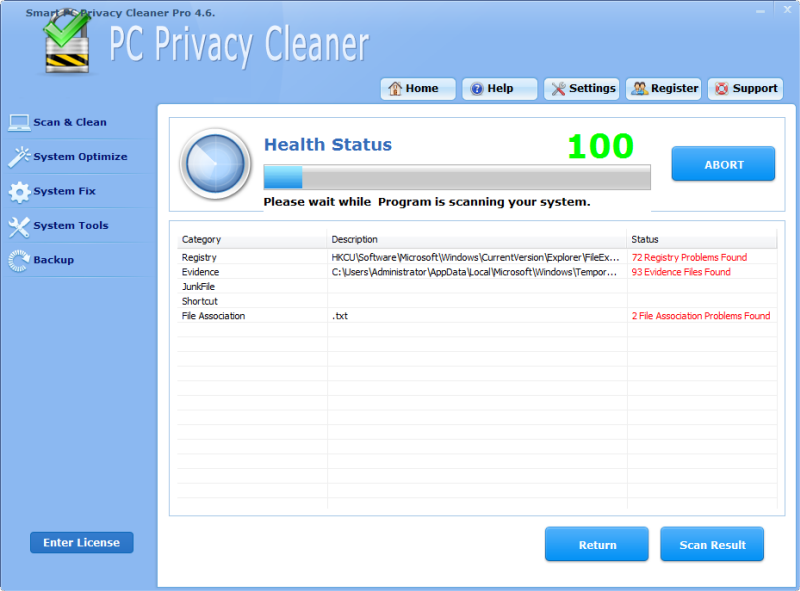The height and width of the screenshot is (591, 800).
Task: Click the Return button
Action: (x=597, y=544)
